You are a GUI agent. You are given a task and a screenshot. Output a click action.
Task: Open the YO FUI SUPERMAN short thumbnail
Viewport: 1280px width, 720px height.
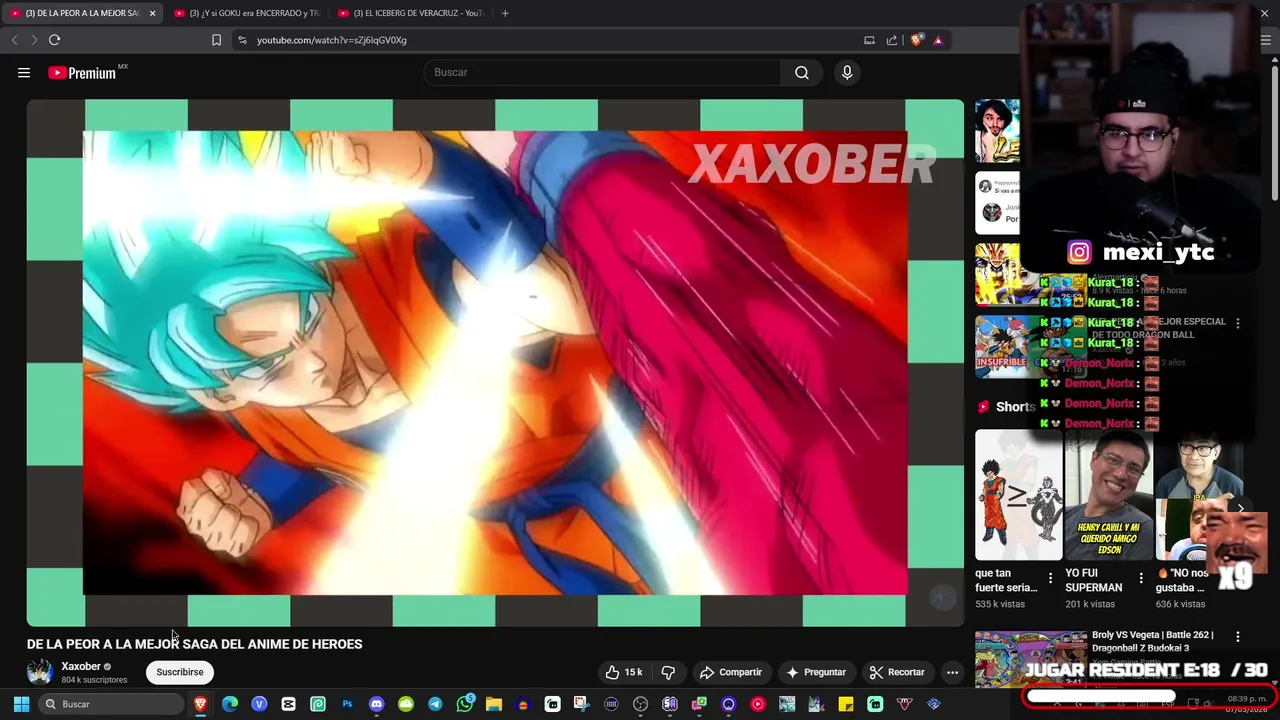(x=1109, y=495)
